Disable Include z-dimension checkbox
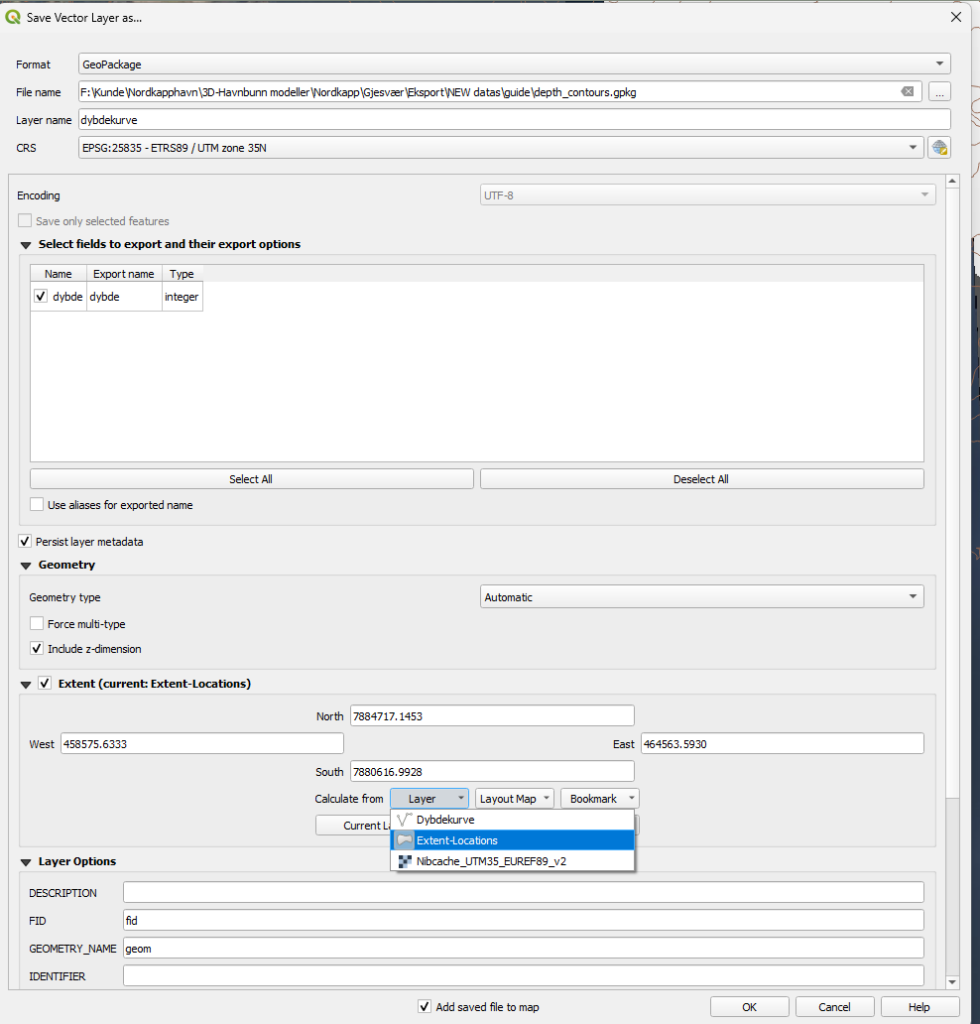 [x=38, y=649]
